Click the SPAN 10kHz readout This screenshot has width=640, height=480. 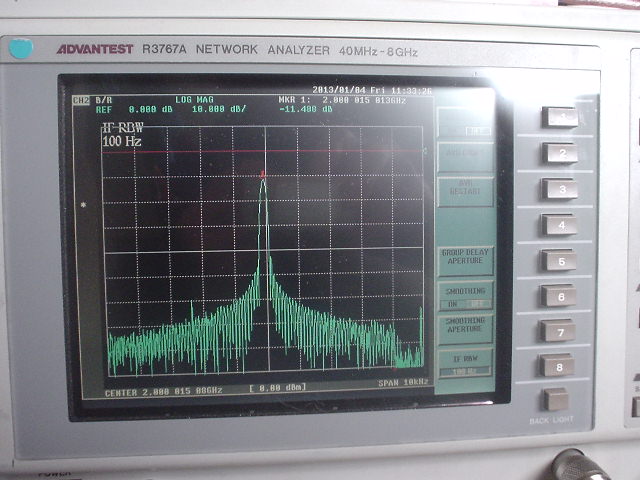pyautogui.click(x=403, y=382)
